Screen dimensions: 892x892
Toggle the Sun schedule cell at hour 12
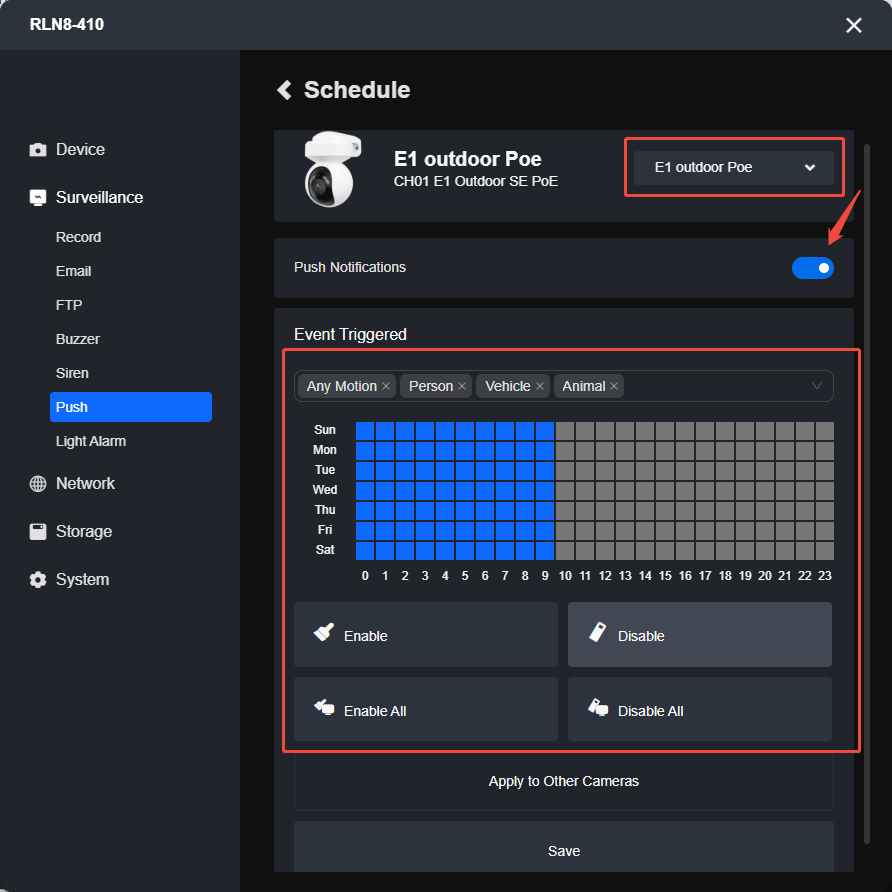pos(605,431)
